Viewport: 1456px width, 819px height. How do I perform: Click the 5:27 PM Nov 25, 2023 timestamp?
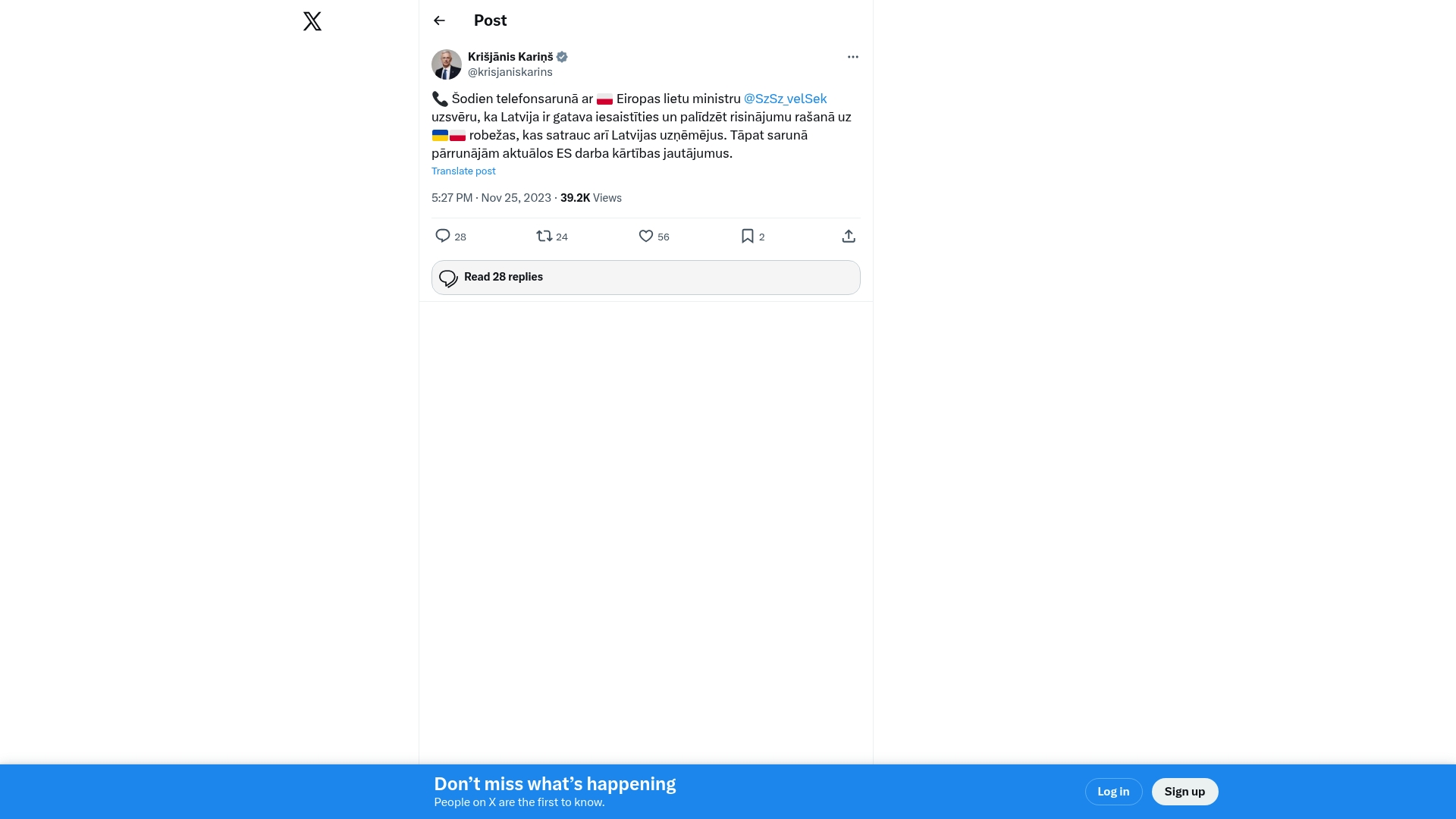[x=491, y=198]
